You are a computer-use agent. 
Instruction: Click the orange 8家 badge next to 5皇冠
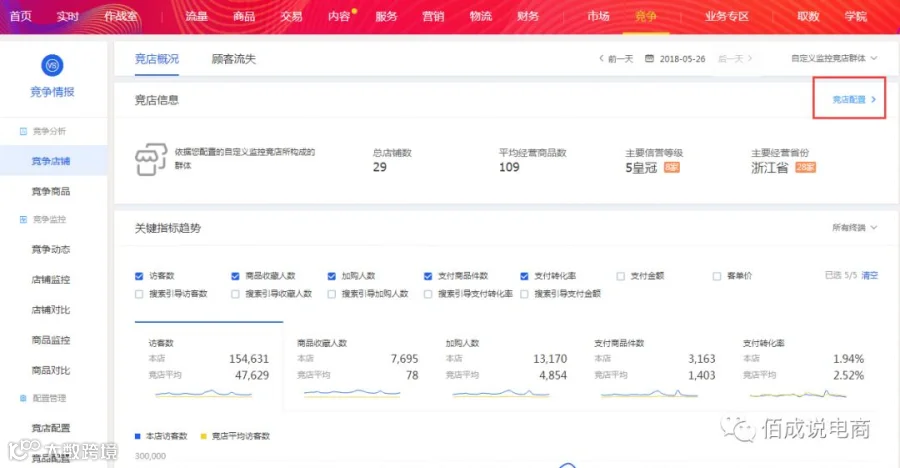point(672,168)
